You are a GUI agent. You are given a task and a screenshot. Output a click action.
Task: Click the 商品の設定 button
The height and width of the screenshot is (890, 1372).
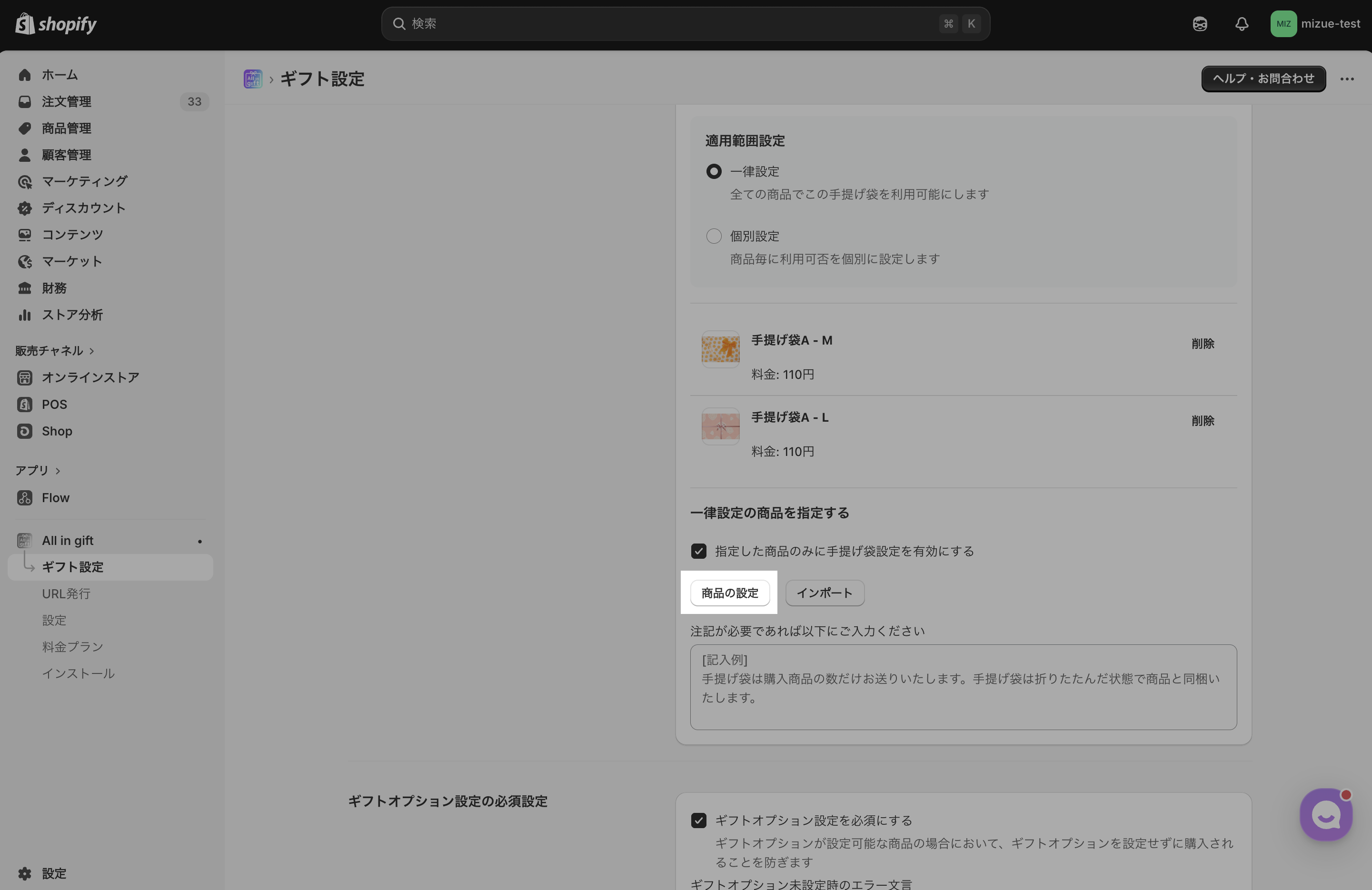point(730,593)
